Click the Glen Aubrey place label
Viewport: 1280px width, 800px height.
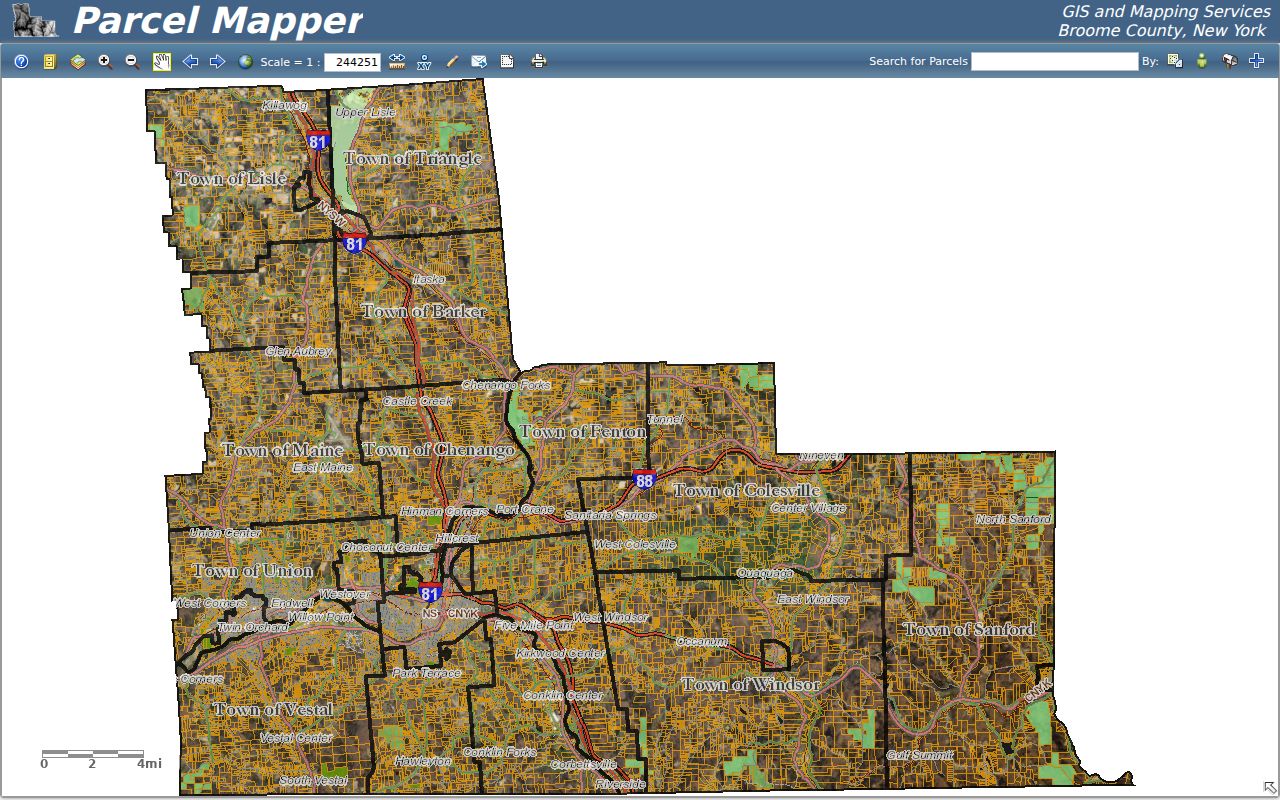298,351
